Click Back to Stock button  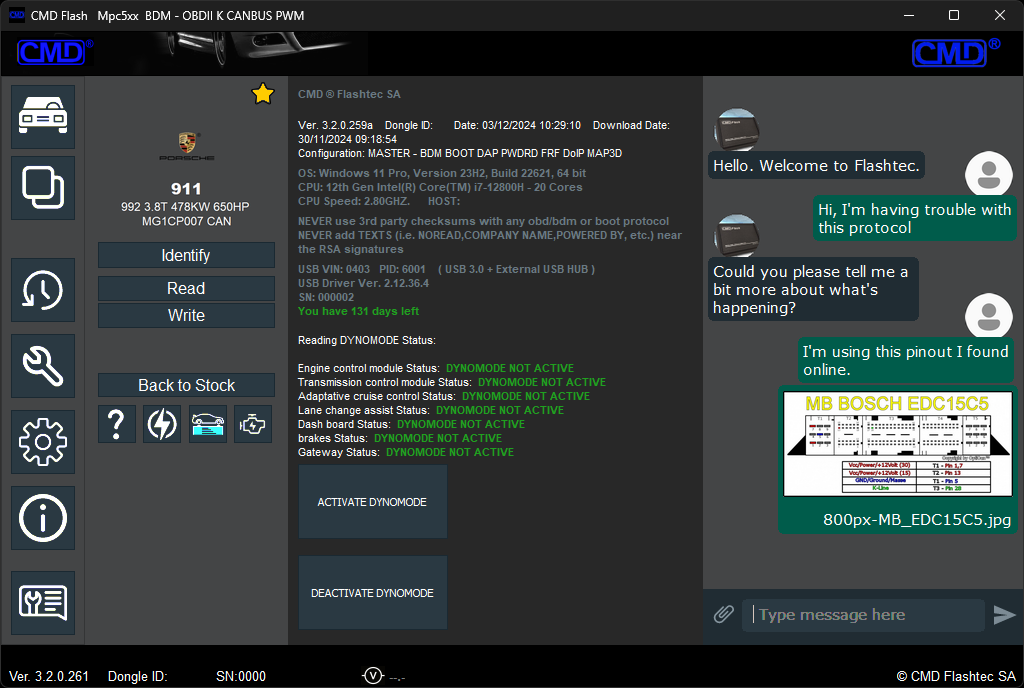(x=186, y=386)
